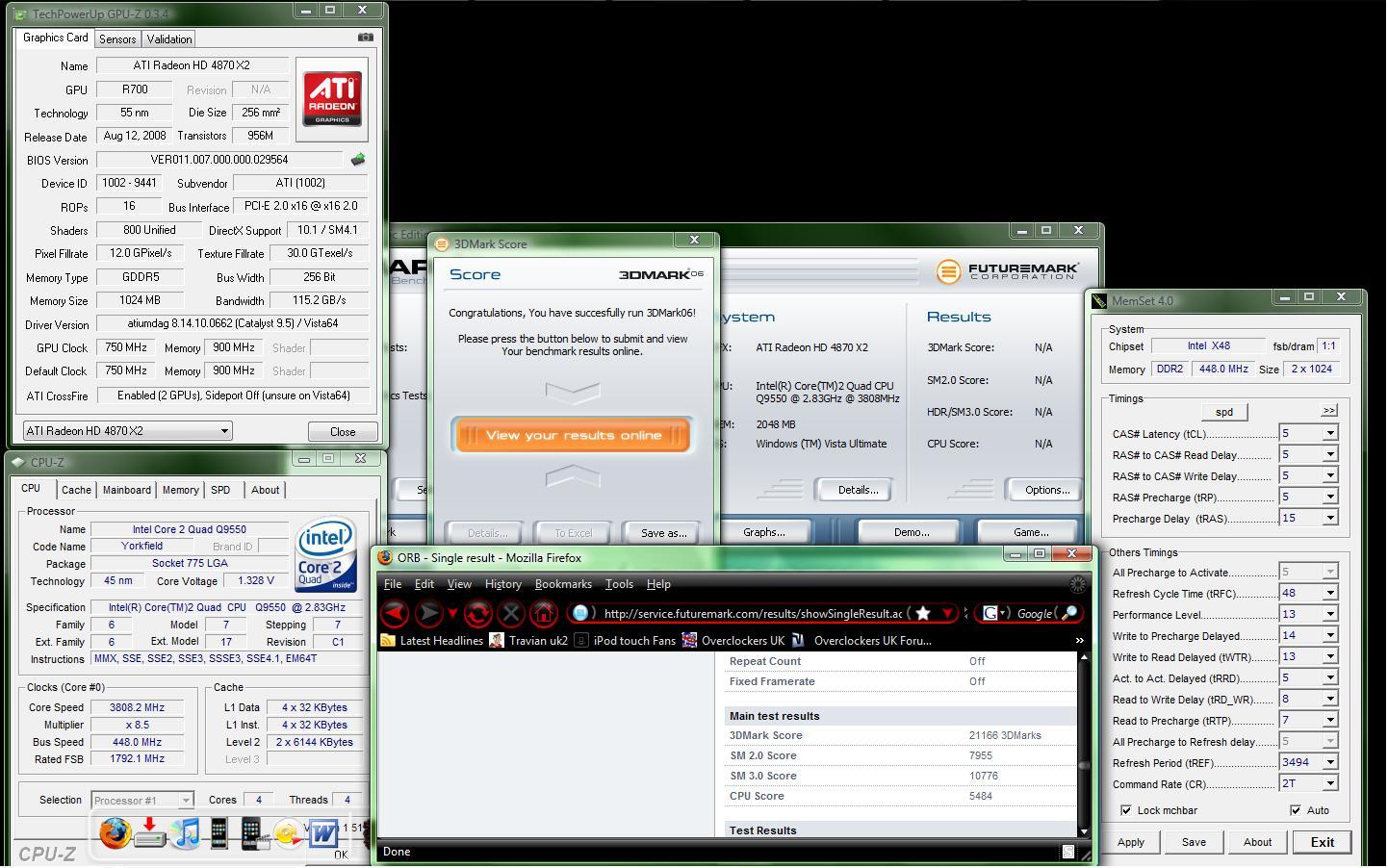The image size is (1388, 868).
Task: Open the Overclockers UK Forum bookmark
Action: (861, 640)
